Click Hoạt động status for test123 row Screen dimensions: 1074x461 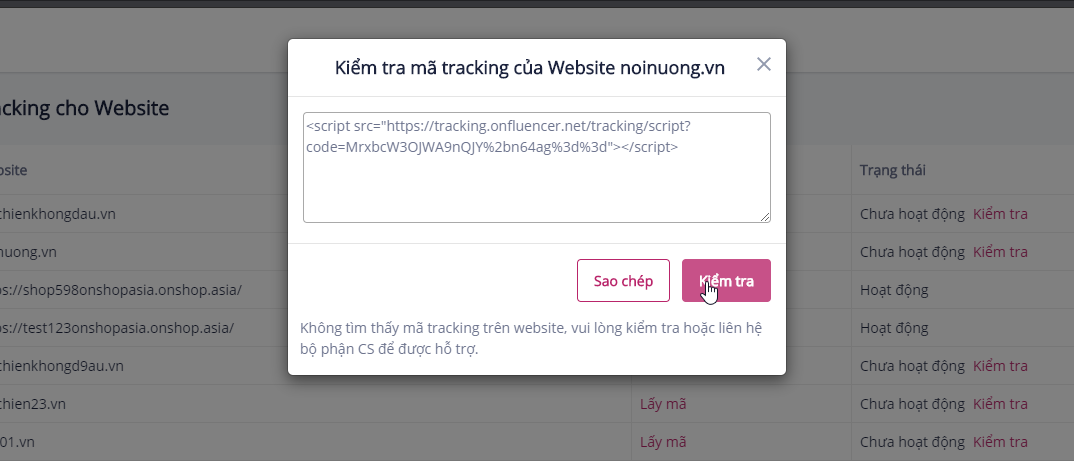[894, 327]
